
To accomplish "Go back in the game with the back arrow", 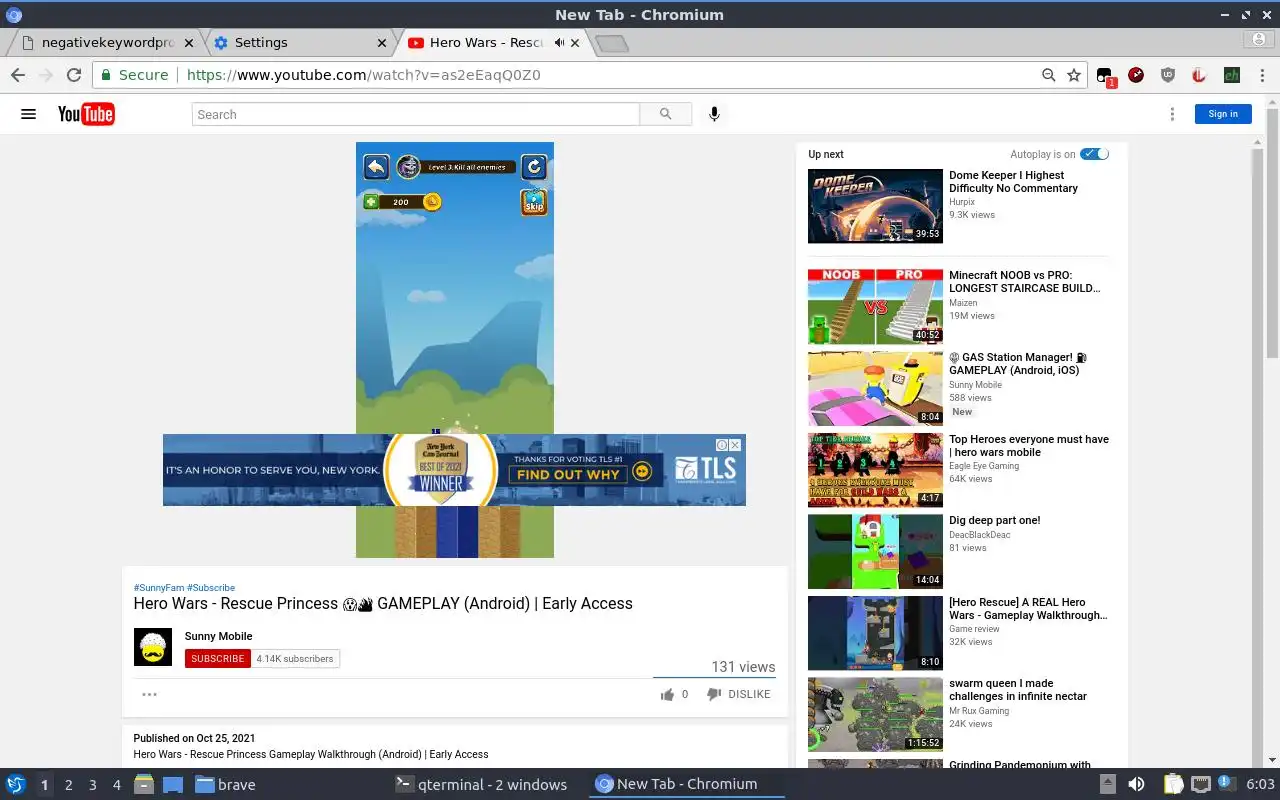I will (376, 166).
